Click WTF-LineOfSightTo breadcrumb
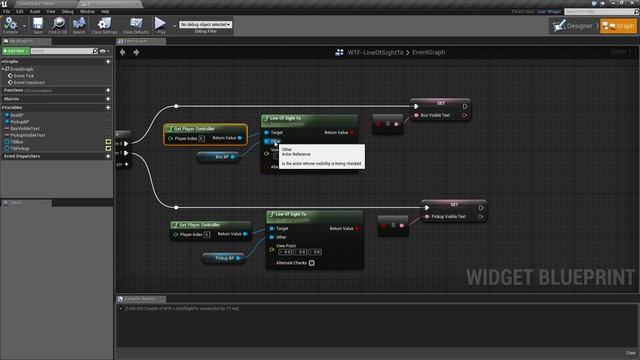Viewport: 640px width, 360px height. [375, 53]
